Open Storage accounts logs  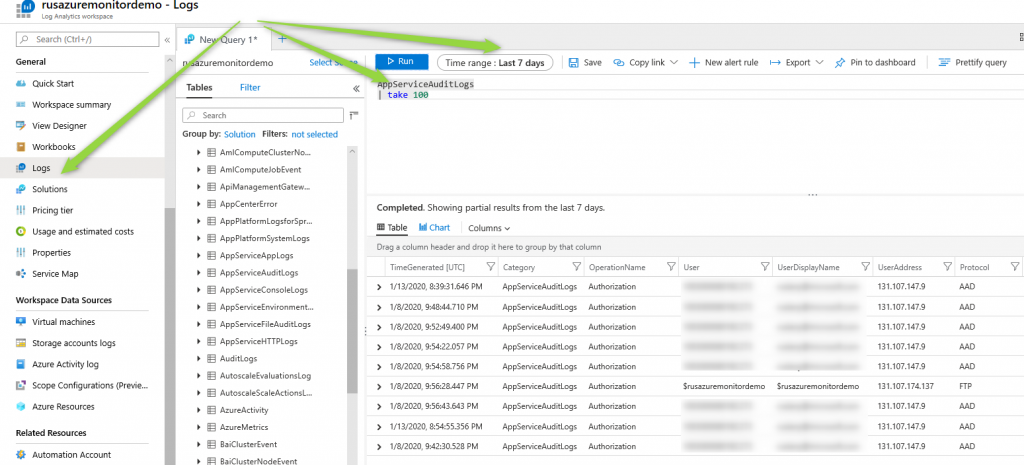click(x=74, y=343)
